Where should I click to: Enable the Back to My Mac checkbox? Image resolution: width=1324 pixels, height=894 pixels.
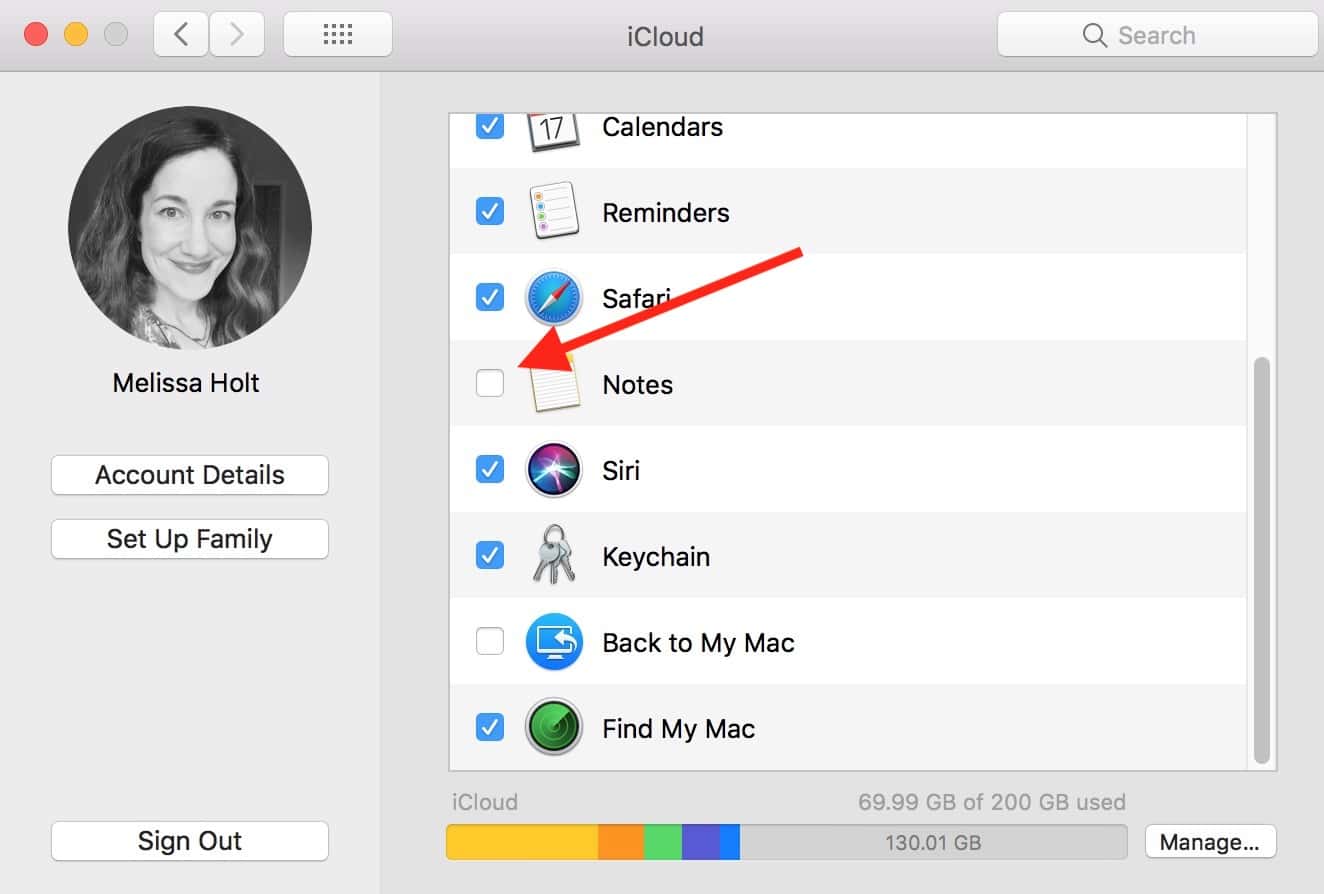pos(489,641)
